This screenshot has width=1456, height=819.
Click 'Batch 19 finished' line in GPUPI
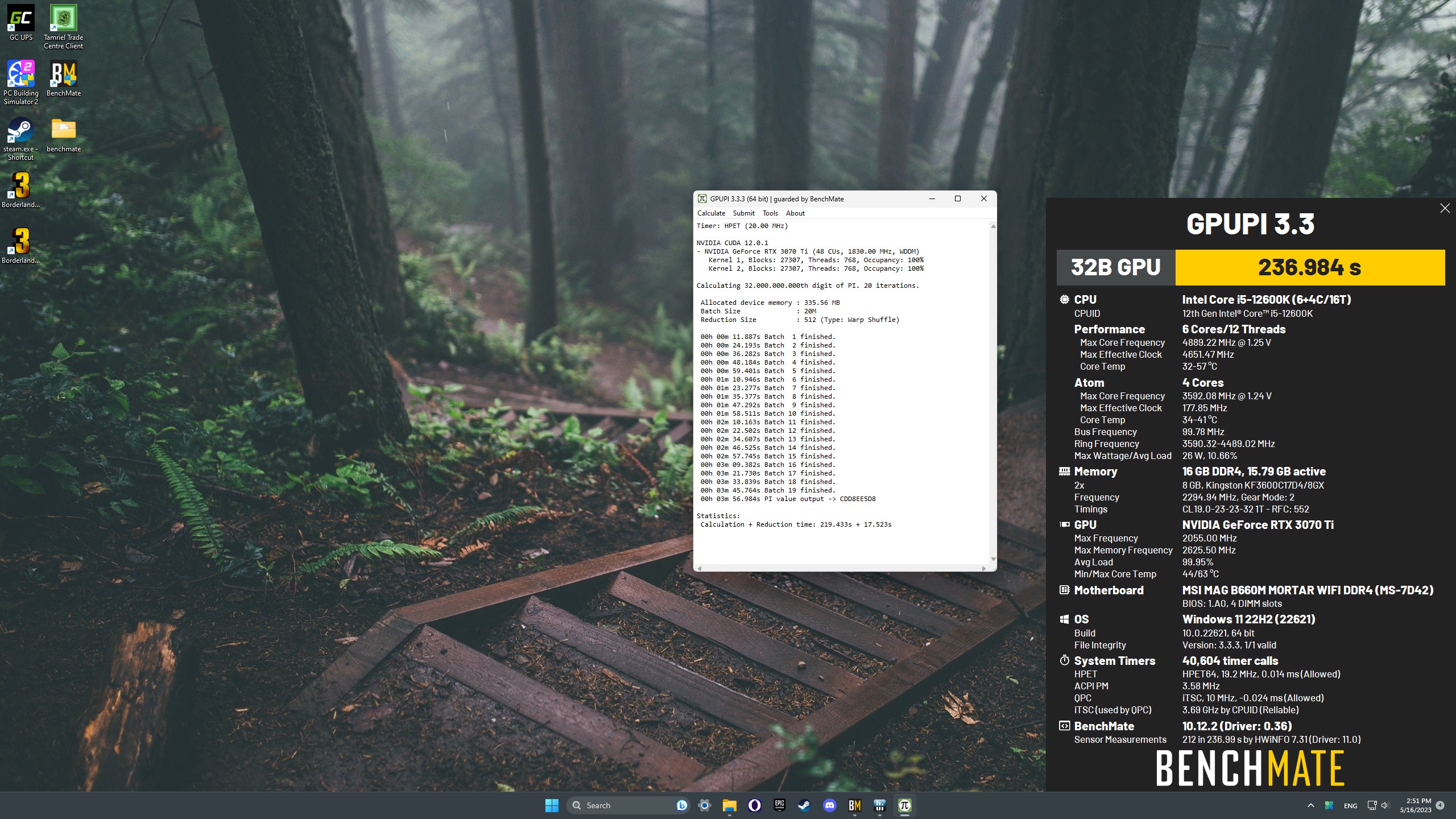tap(768, 490)
